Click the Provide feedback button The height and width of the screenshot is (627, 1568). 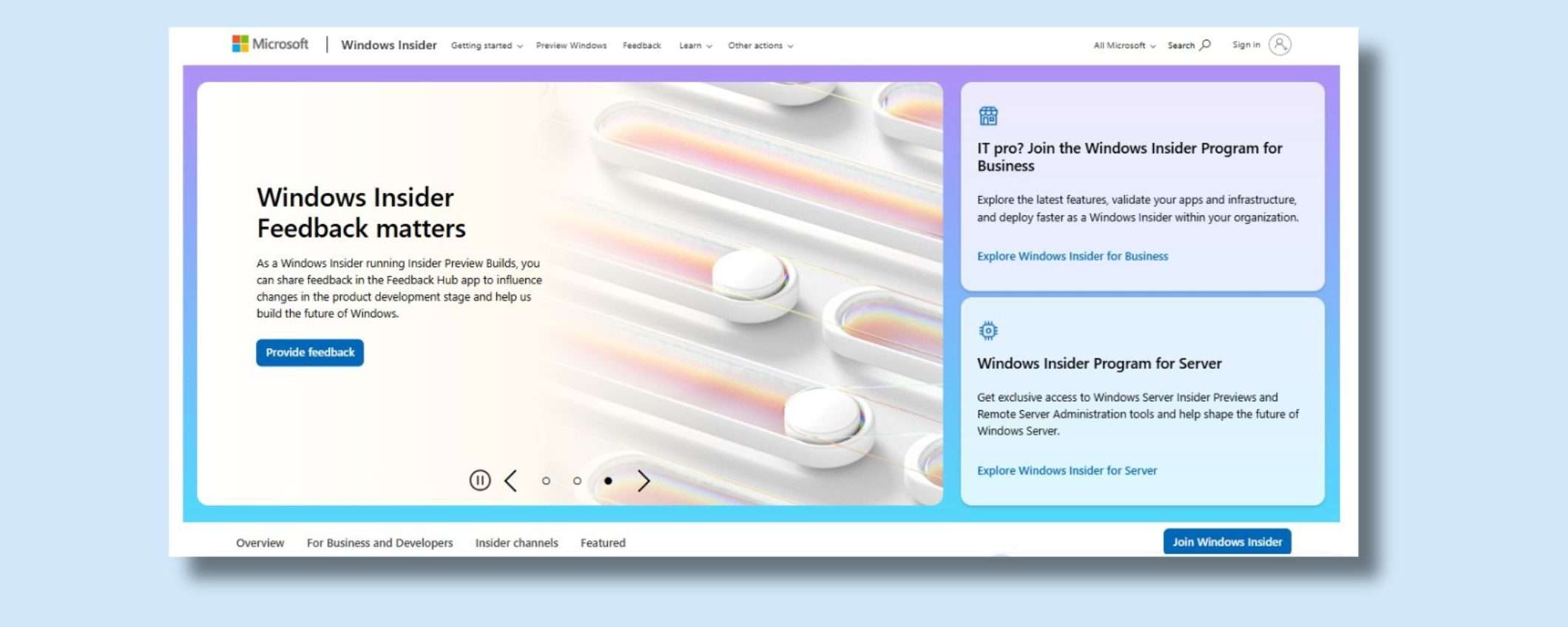point(310,353)
